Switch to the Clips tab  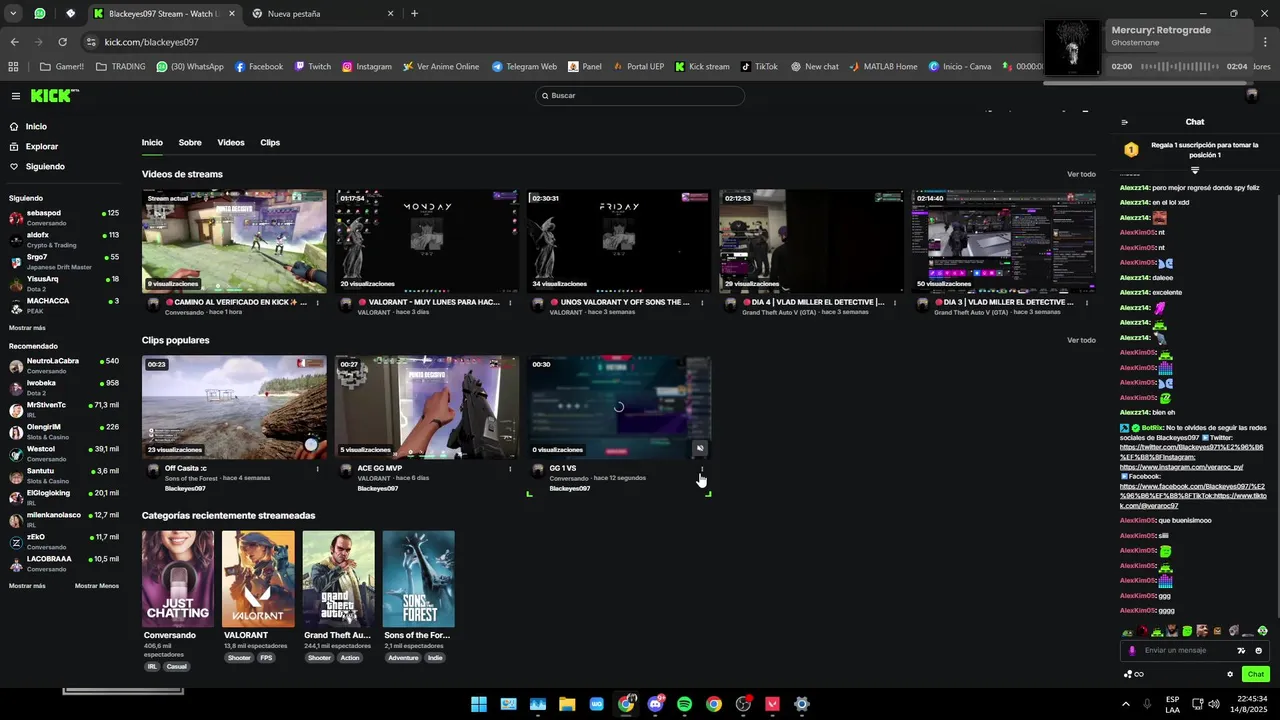pos(270,143)
